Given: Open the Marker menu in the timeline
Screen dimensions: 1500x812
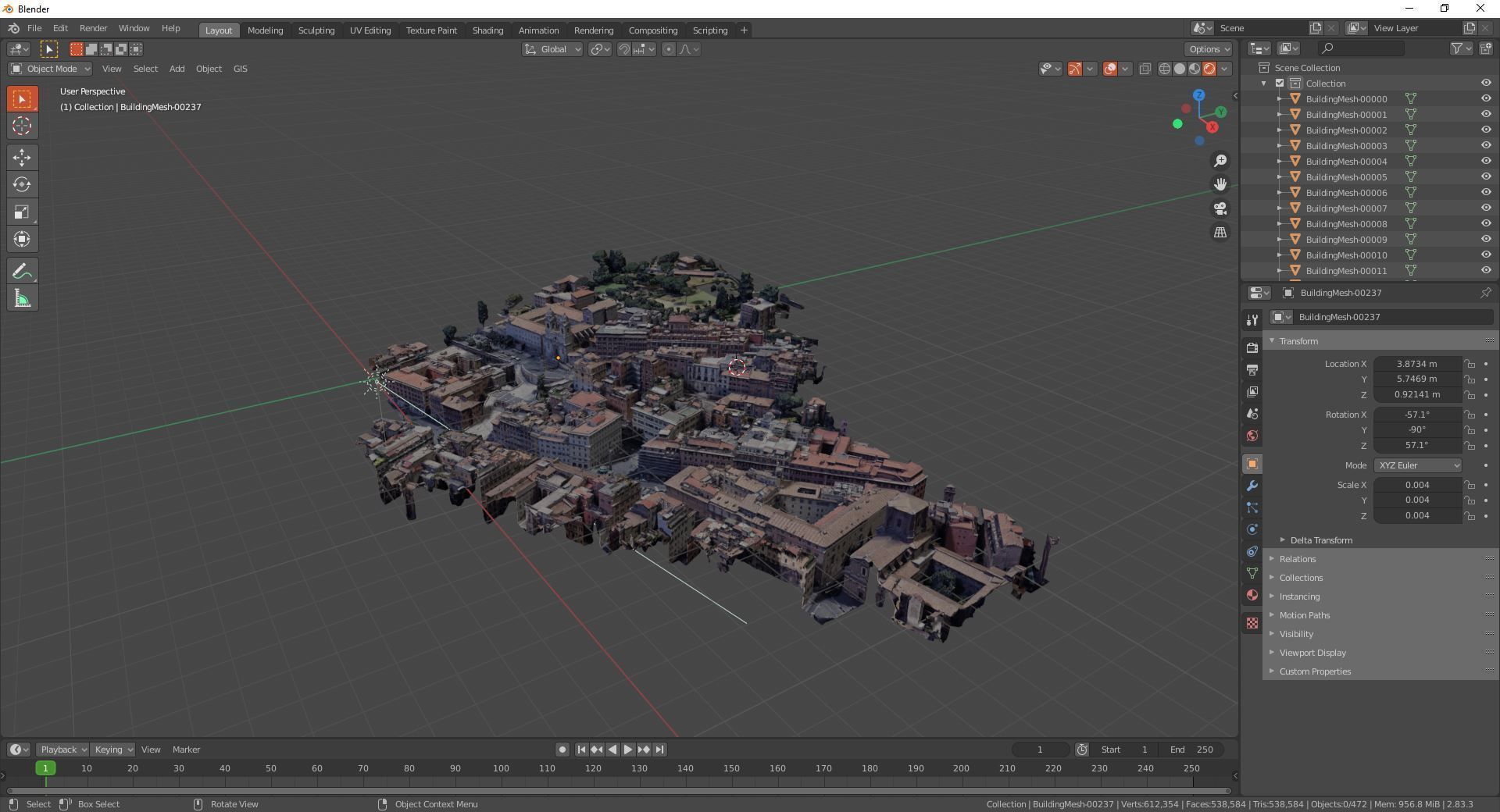Looking at the screenshot, I should click(186, 750).
